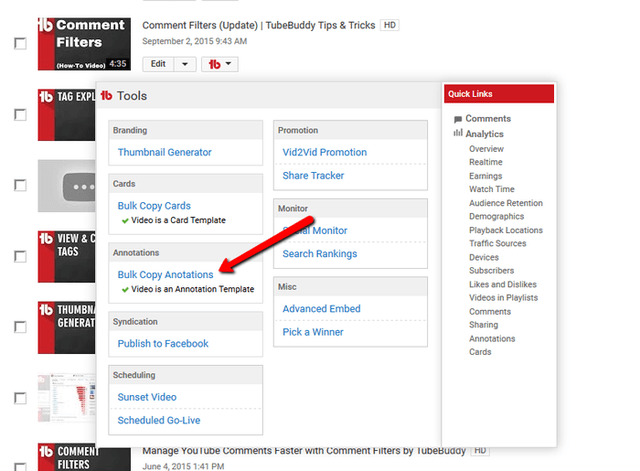This screenshot has width=640, height=471.
Task: Click the Edit button for Comment Filters video
Action: [158, 64]
